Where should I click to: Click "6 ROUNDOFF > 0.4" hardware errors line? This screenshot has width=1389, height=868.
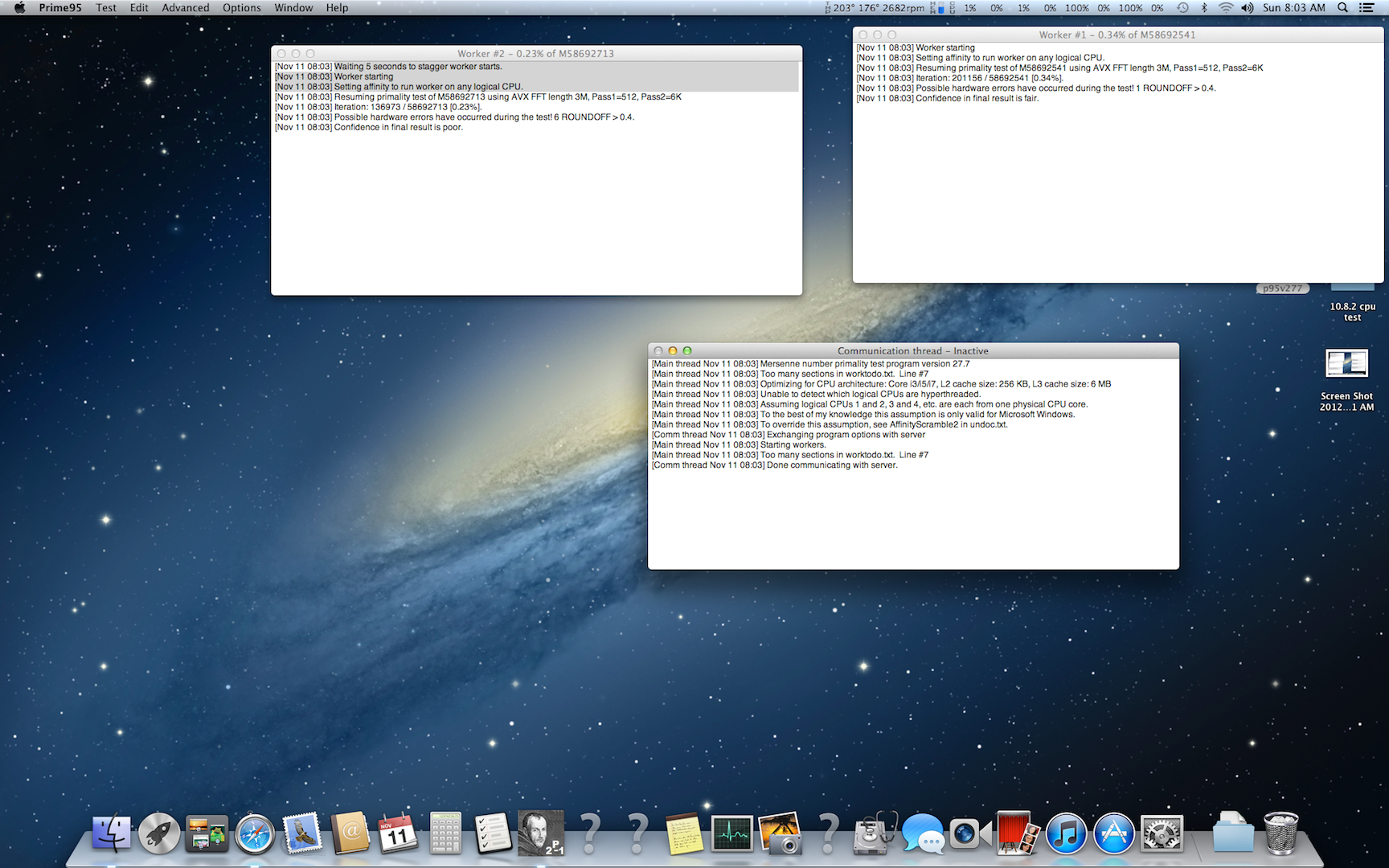coord(455,117)
